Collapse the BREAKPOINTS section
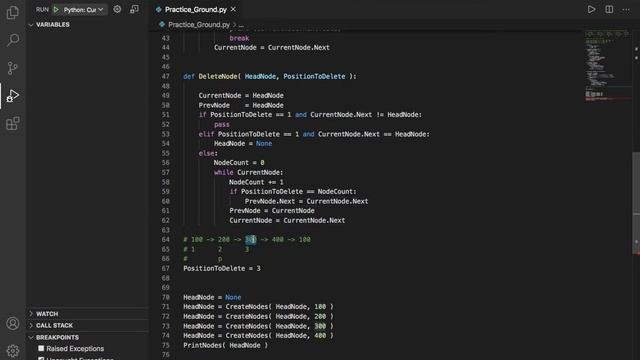The height and width of the screenshot is (360, 640). pyautogui.click(x=87, y=338)
